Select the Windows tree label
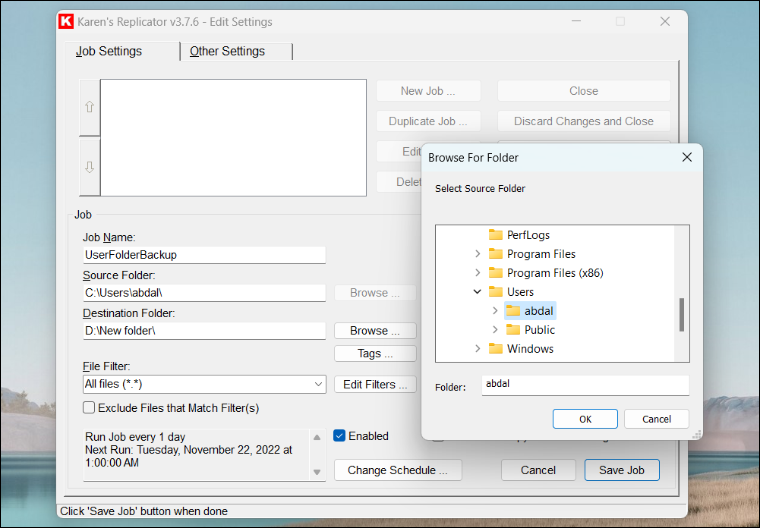This screenshot has width=760, height=528. pyautogui.click(x=530, y=349)
